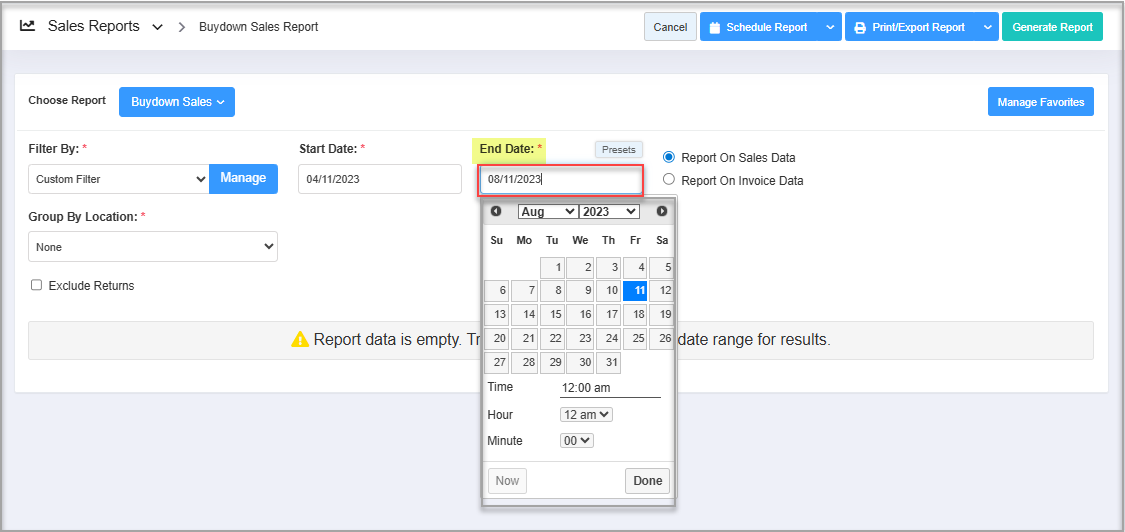The height and width of the screenshot is (532, 1125).
Task: Open the date Presets button
Action: [618, 149]
